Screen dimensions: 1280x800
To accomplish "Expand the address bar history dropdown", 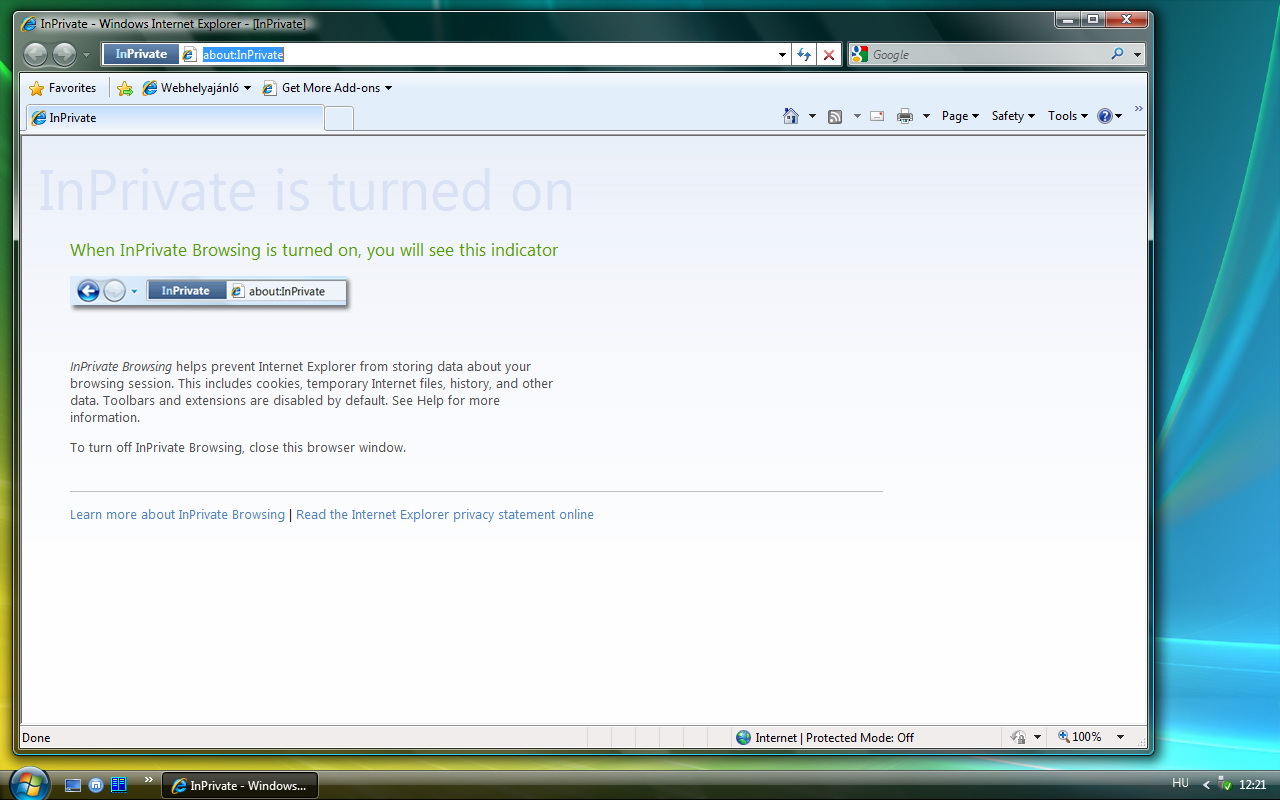I will coord(782,55).
